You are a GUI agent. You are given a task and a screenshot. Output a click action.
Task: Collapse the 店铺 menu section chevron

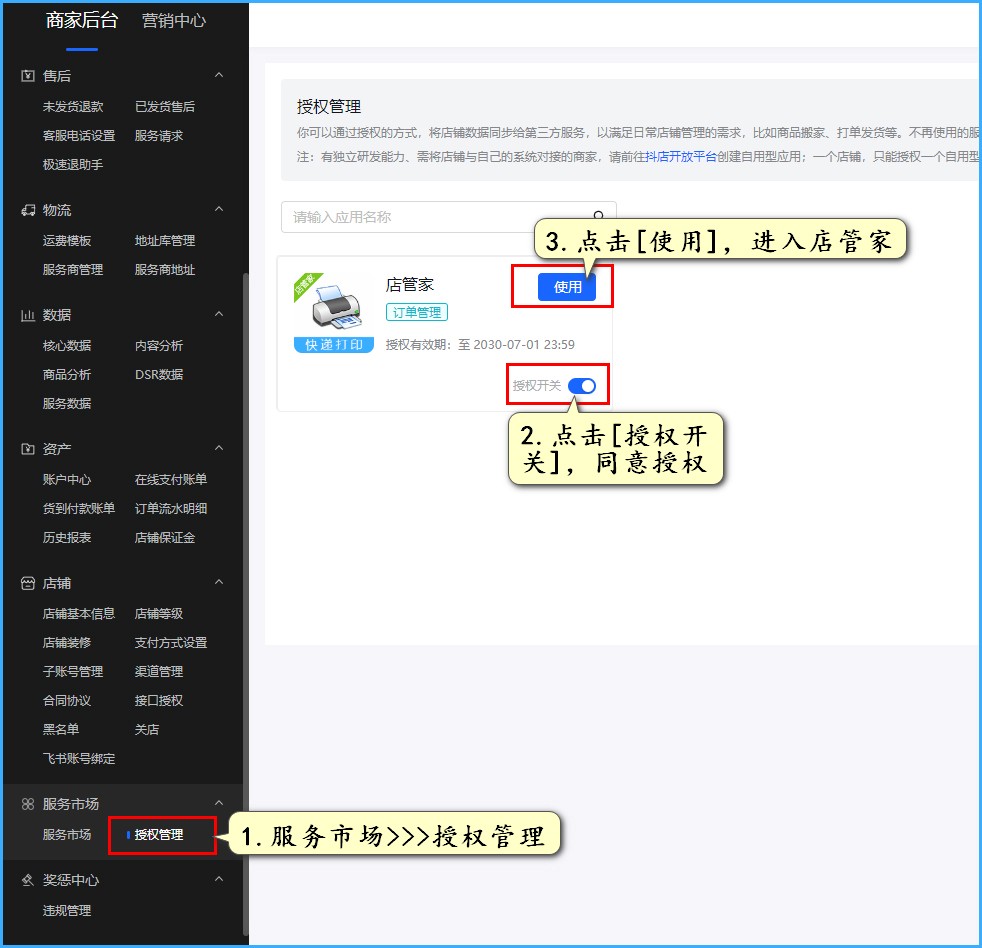click(219, 583)
